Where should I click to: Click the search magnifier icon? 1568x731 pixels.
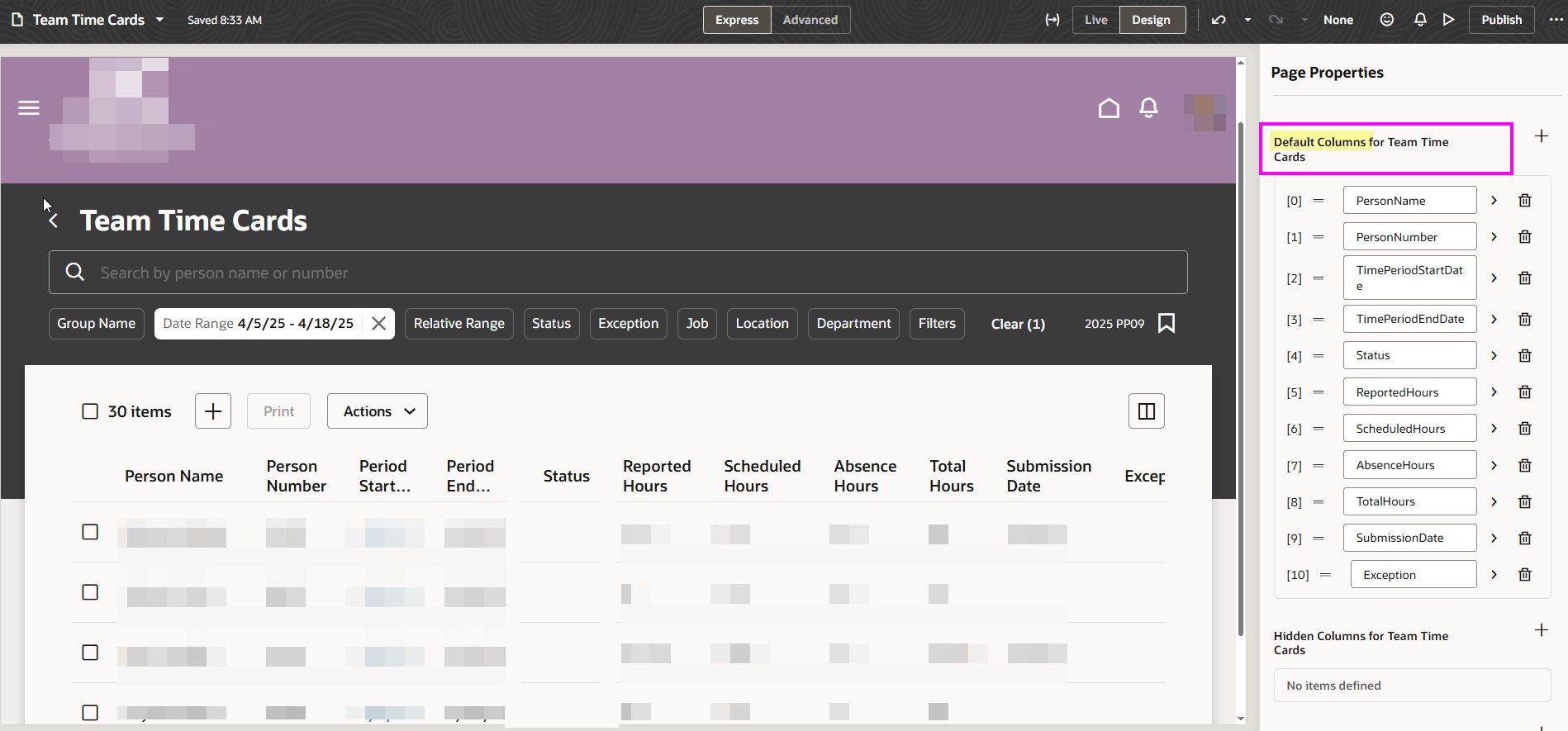(x=75, y=272)
